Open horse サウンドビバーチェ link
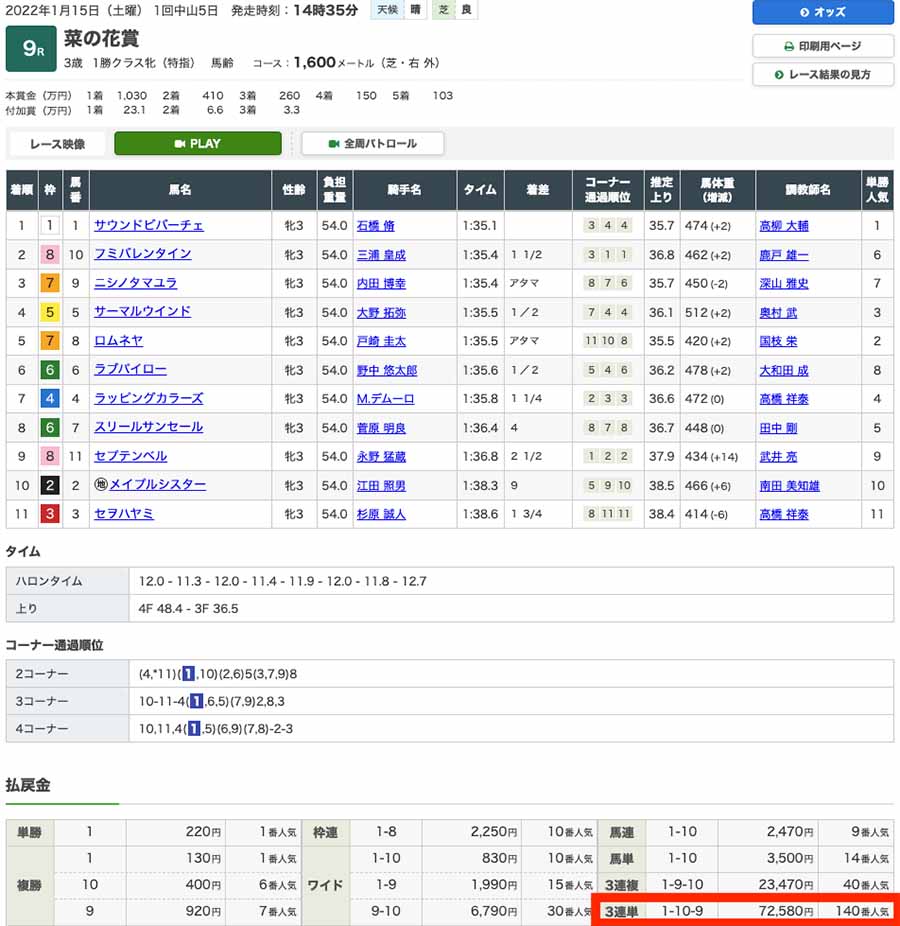This screenshot has width=900, height=926. [x=149, y=225]
